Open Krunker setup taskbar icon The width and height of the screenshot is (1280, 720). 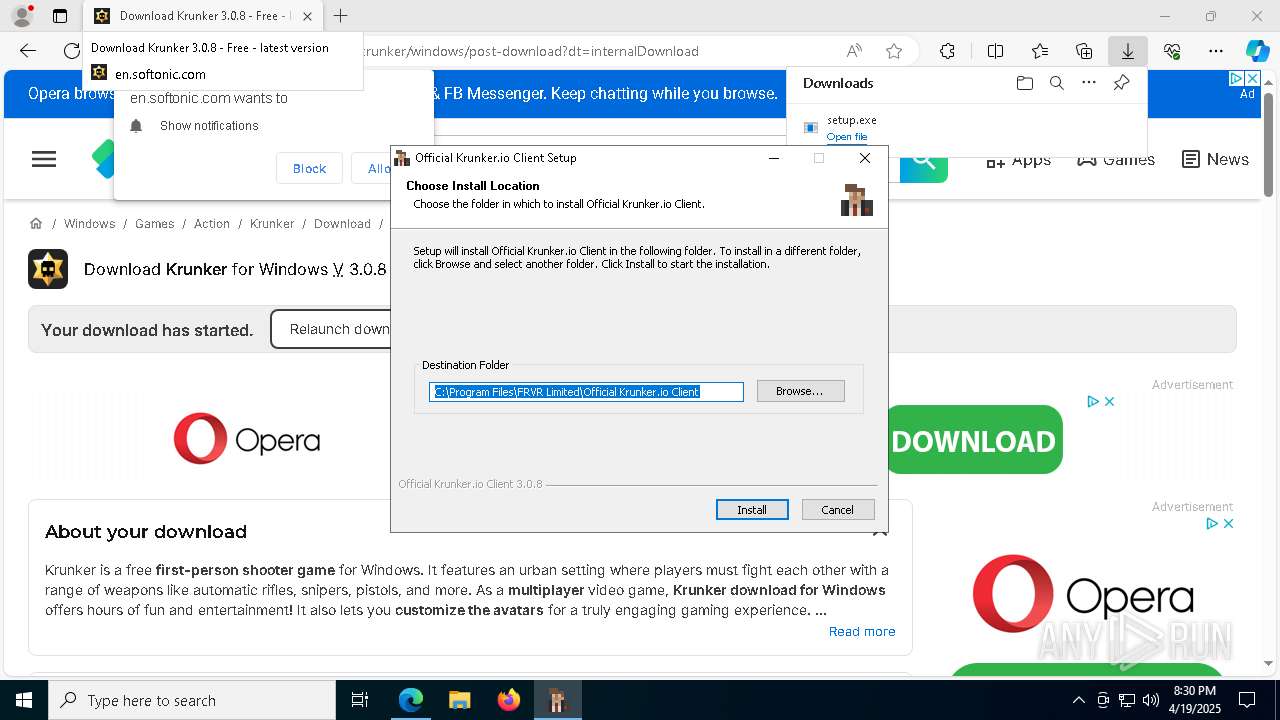coord(557,700)
